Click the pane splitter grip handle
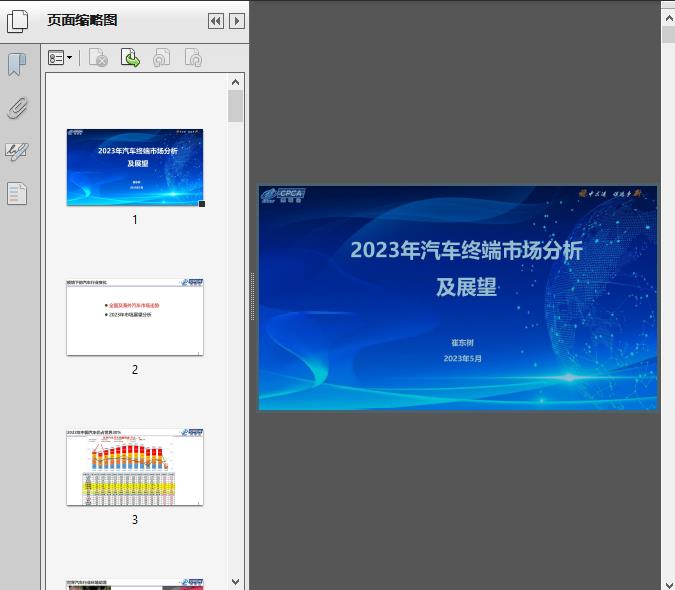 253,296
